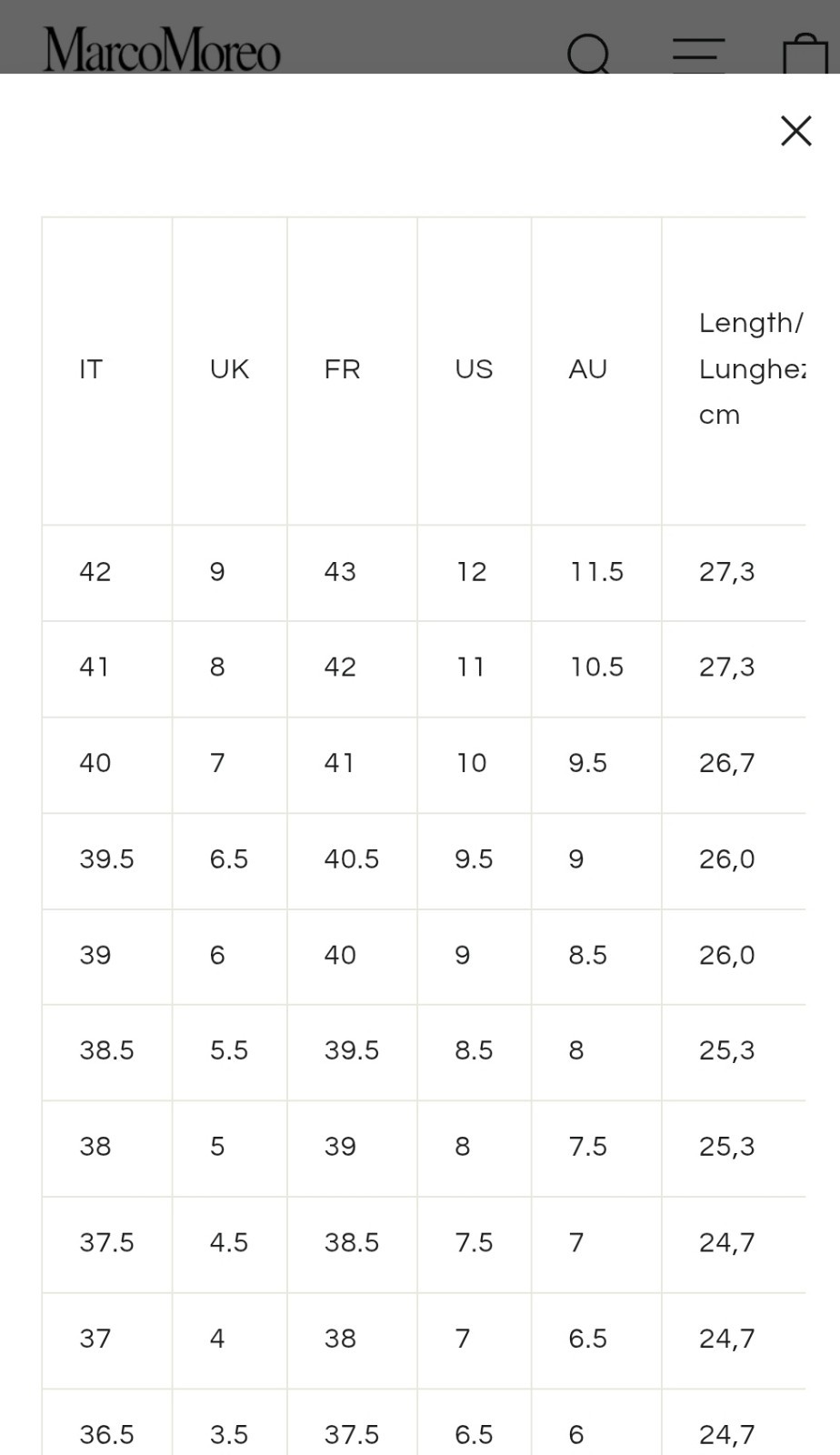Viewport: 840px width, 1455px height.
Task: Click IT size 37 cell
Action: 95,1339
